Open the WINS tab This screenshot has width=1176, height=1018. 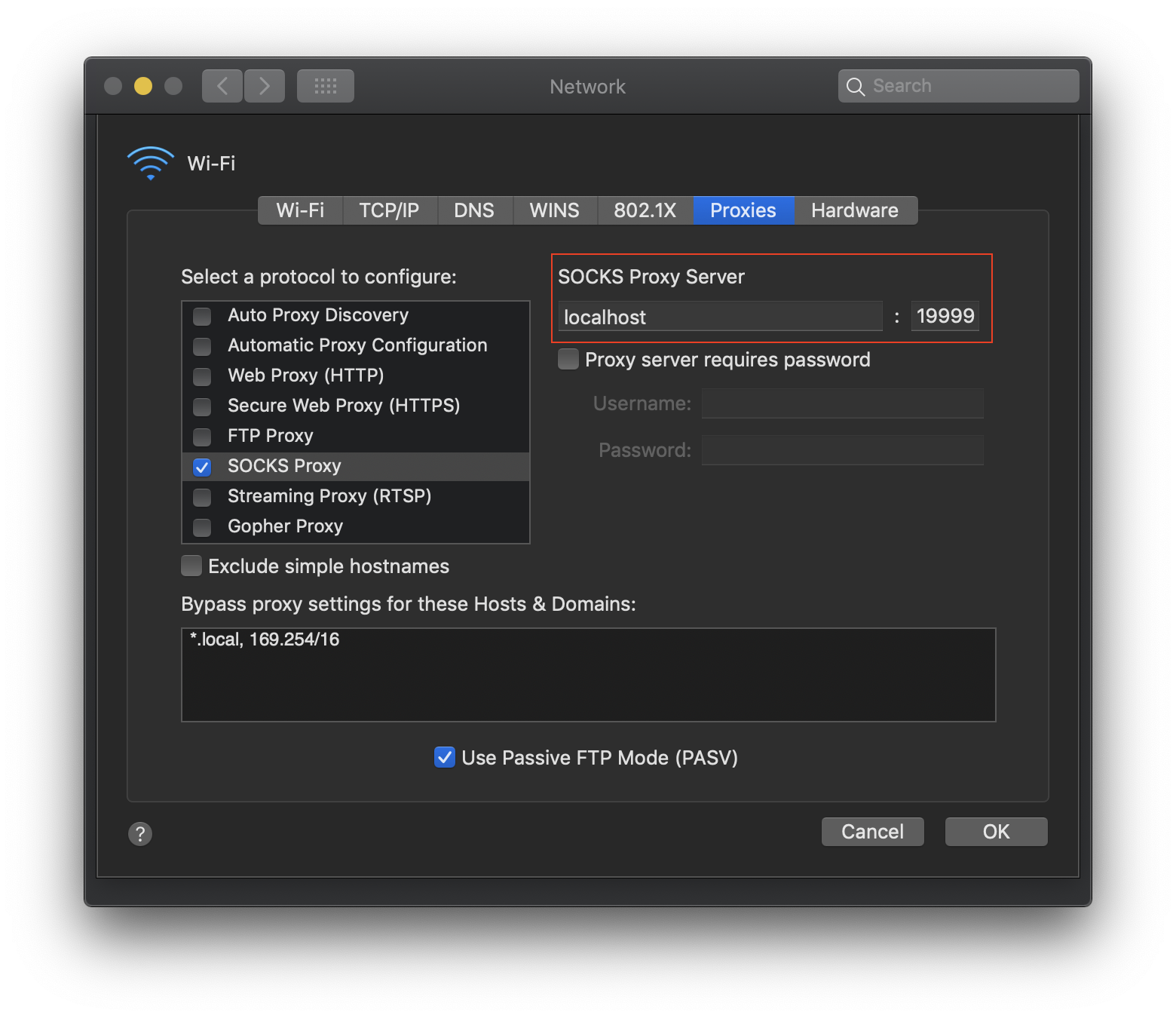555,210
